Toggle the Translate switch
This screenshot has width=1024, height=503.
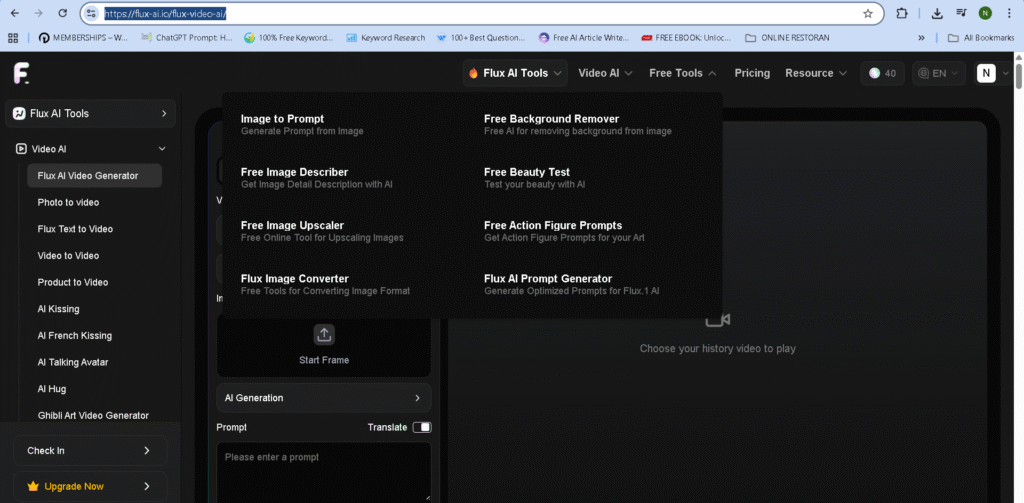(x=422, y=427)
